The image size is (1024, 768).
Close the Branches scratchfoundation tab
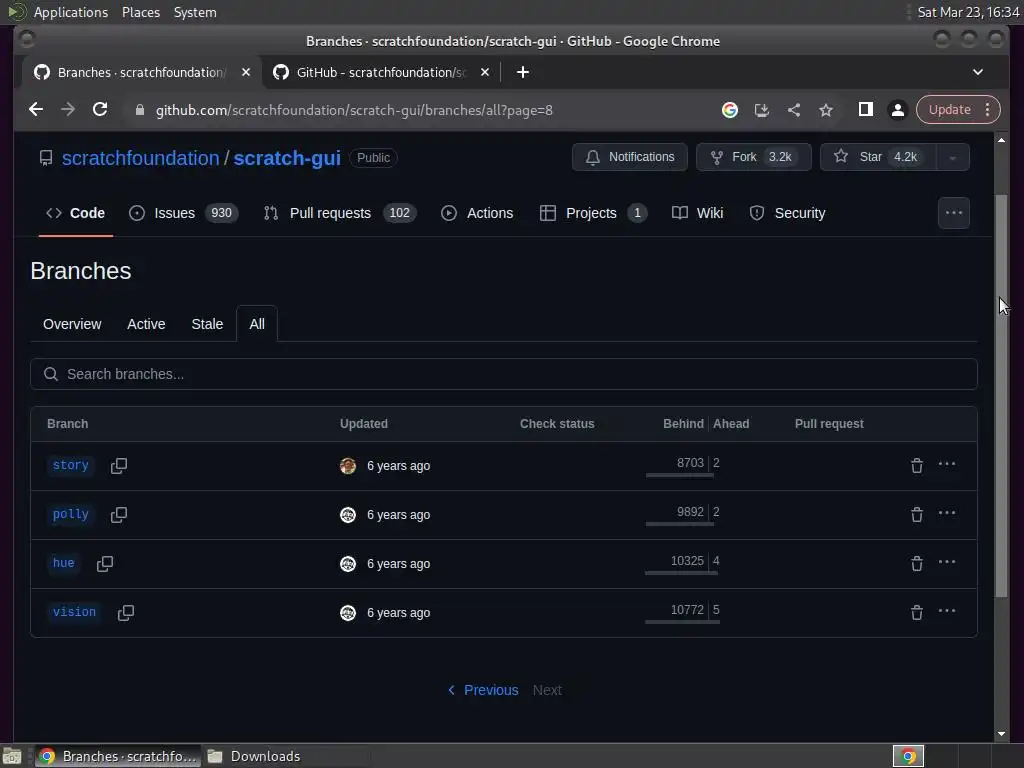pyautogui.click(x=246, y=72)
